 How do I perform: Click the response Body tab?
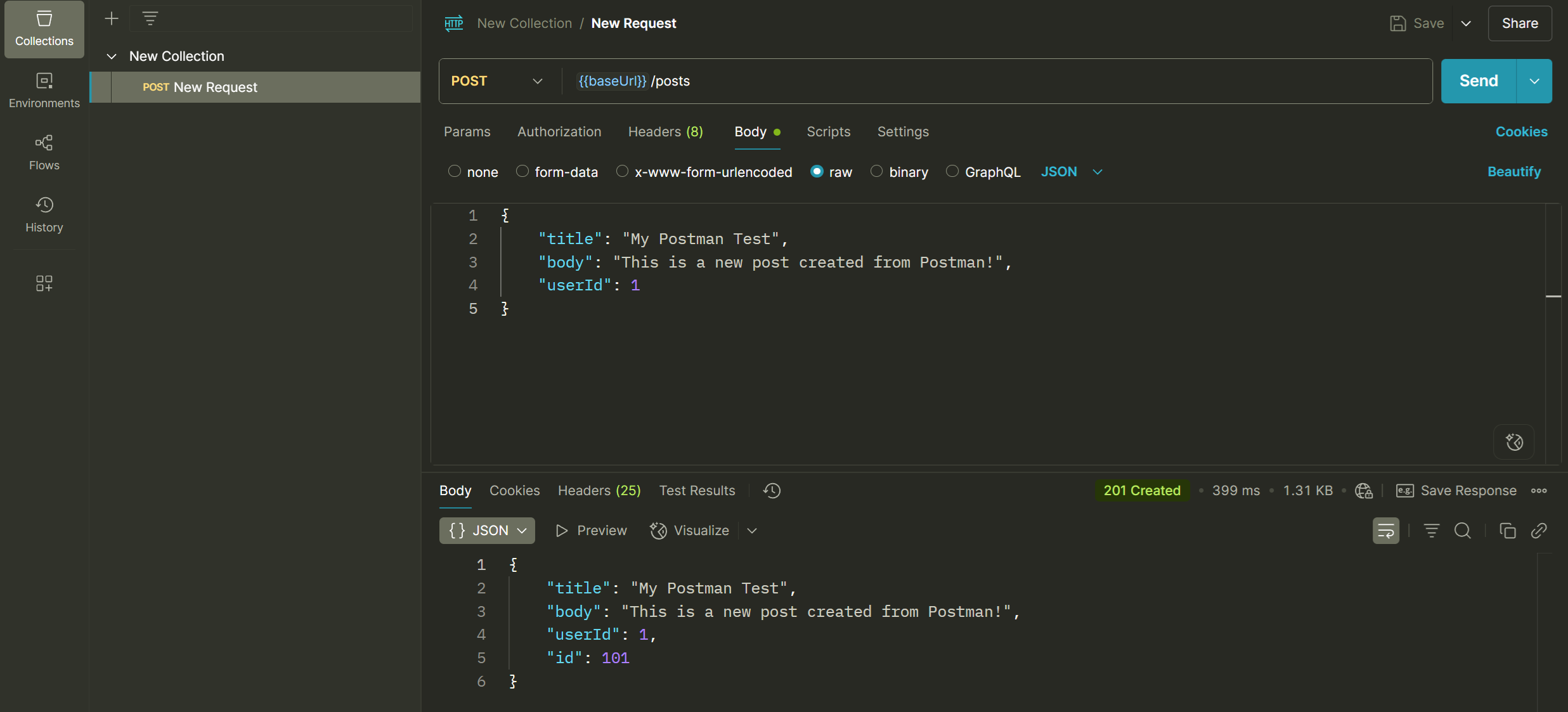click(455, 491)
